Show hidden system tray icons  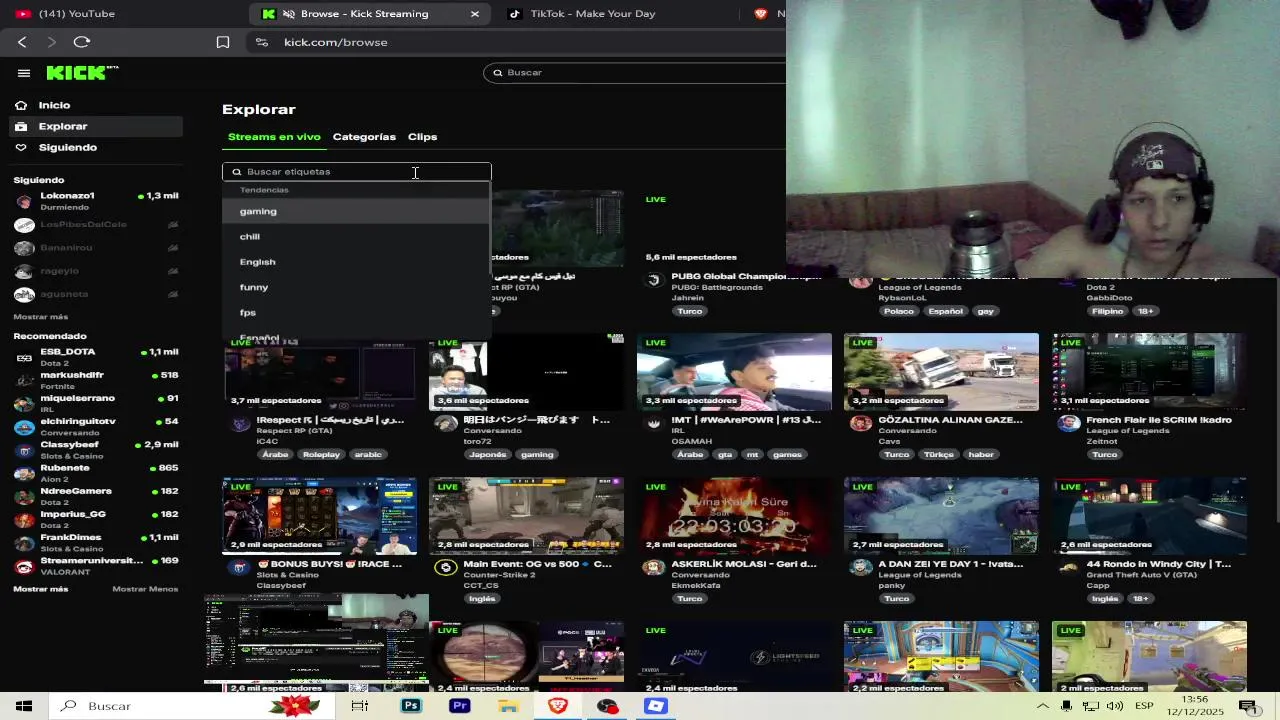(1042, 706)
